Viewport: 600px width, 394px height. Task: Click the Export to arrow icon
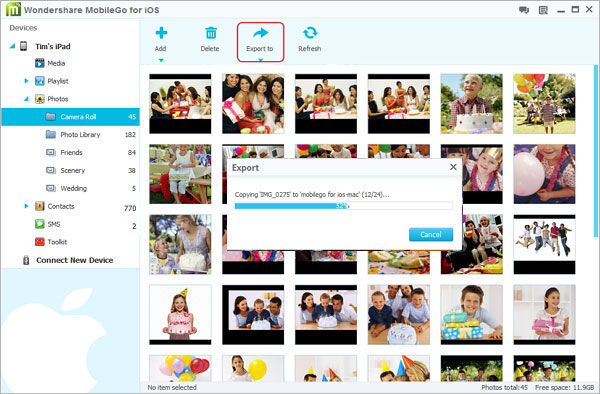[x=260, y=33]
